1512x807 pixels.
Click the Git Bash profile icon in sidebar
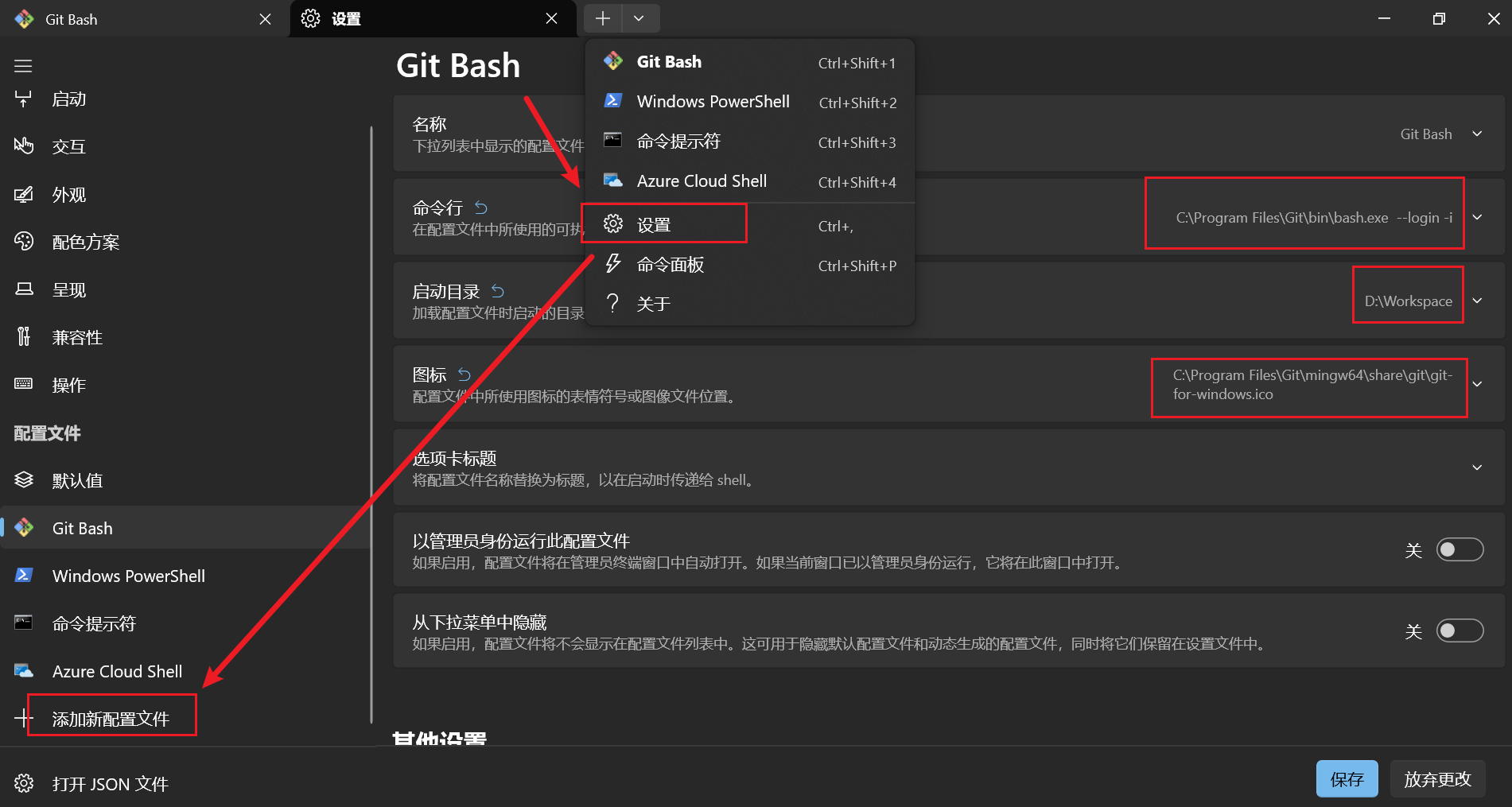click(x=24, y=527)
